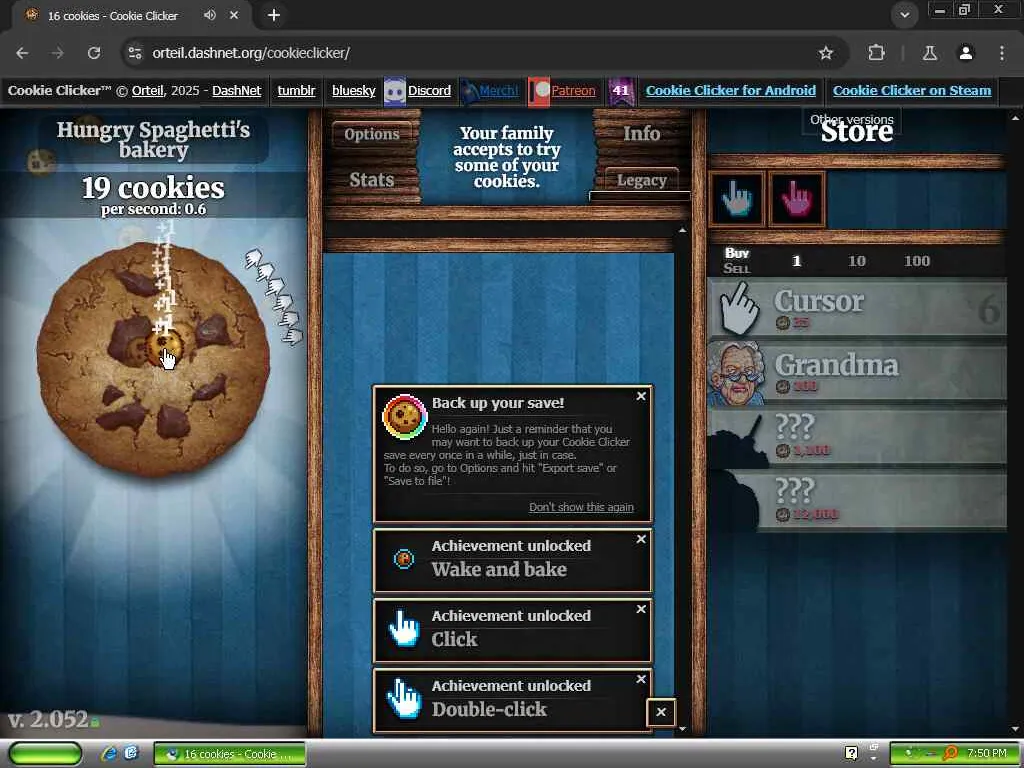Select the locked 1,100 cookie building
This screenshot has width=1024, height=768.
[x=857, y=436]
